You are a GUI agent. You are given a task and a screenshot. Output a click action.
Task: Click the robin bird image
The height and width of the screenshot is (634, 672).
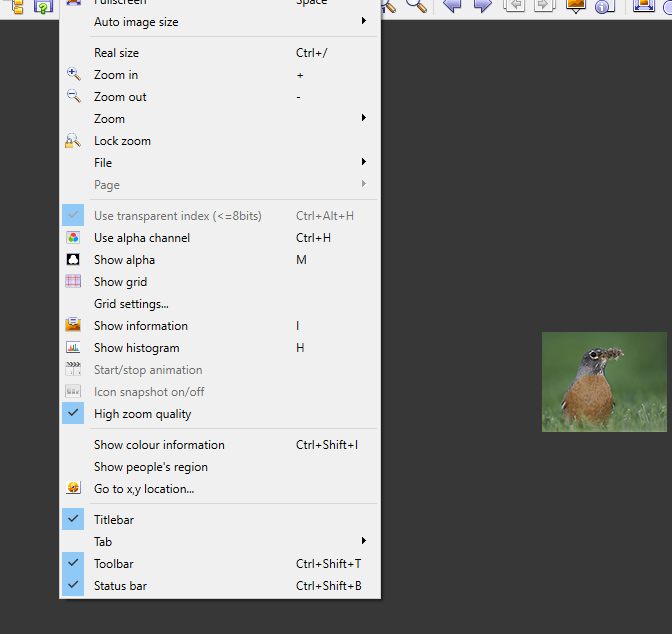[x=604, y=382]
